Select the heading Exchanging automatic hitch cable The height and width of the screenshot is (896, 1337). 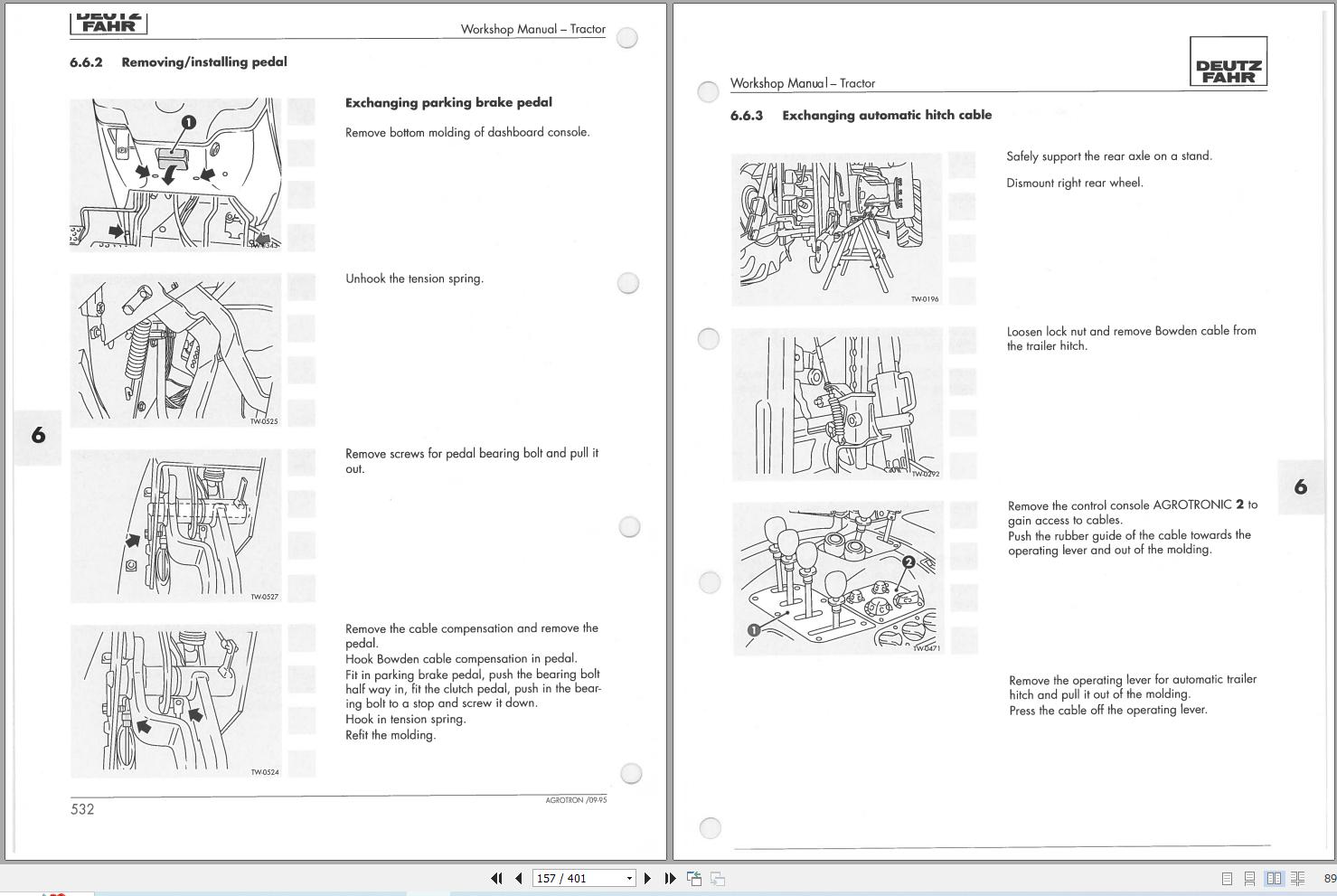tap(887, 115)
